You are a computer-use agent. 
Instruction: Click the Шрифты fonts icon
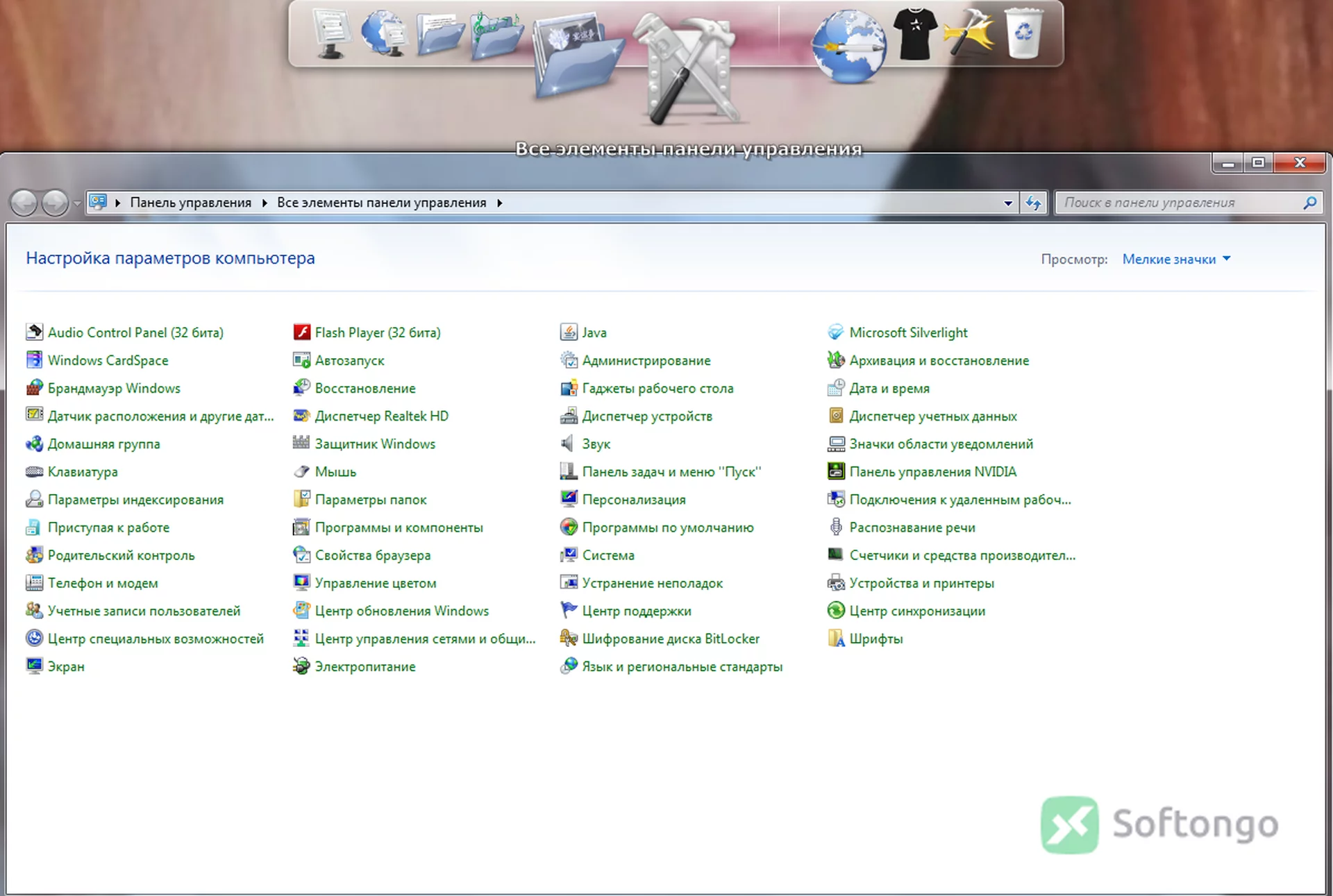(x=836, y=639)
